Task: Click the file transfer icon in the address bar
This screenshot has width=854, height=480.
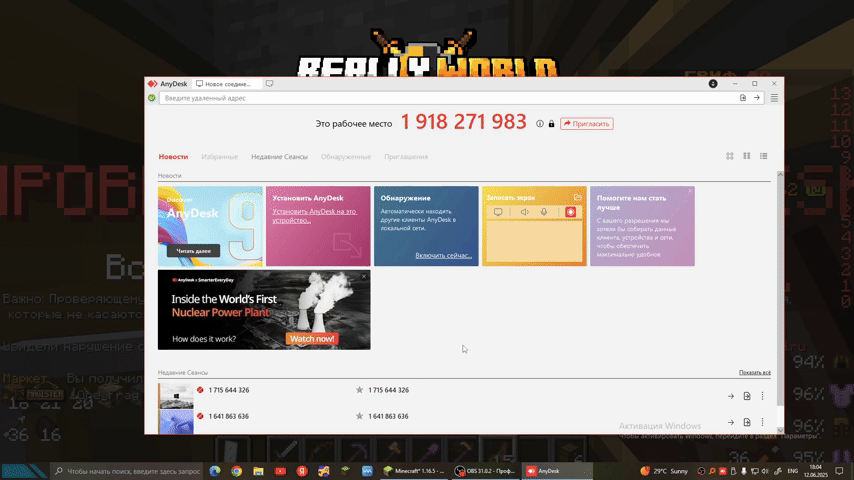Action: point(743,98)
